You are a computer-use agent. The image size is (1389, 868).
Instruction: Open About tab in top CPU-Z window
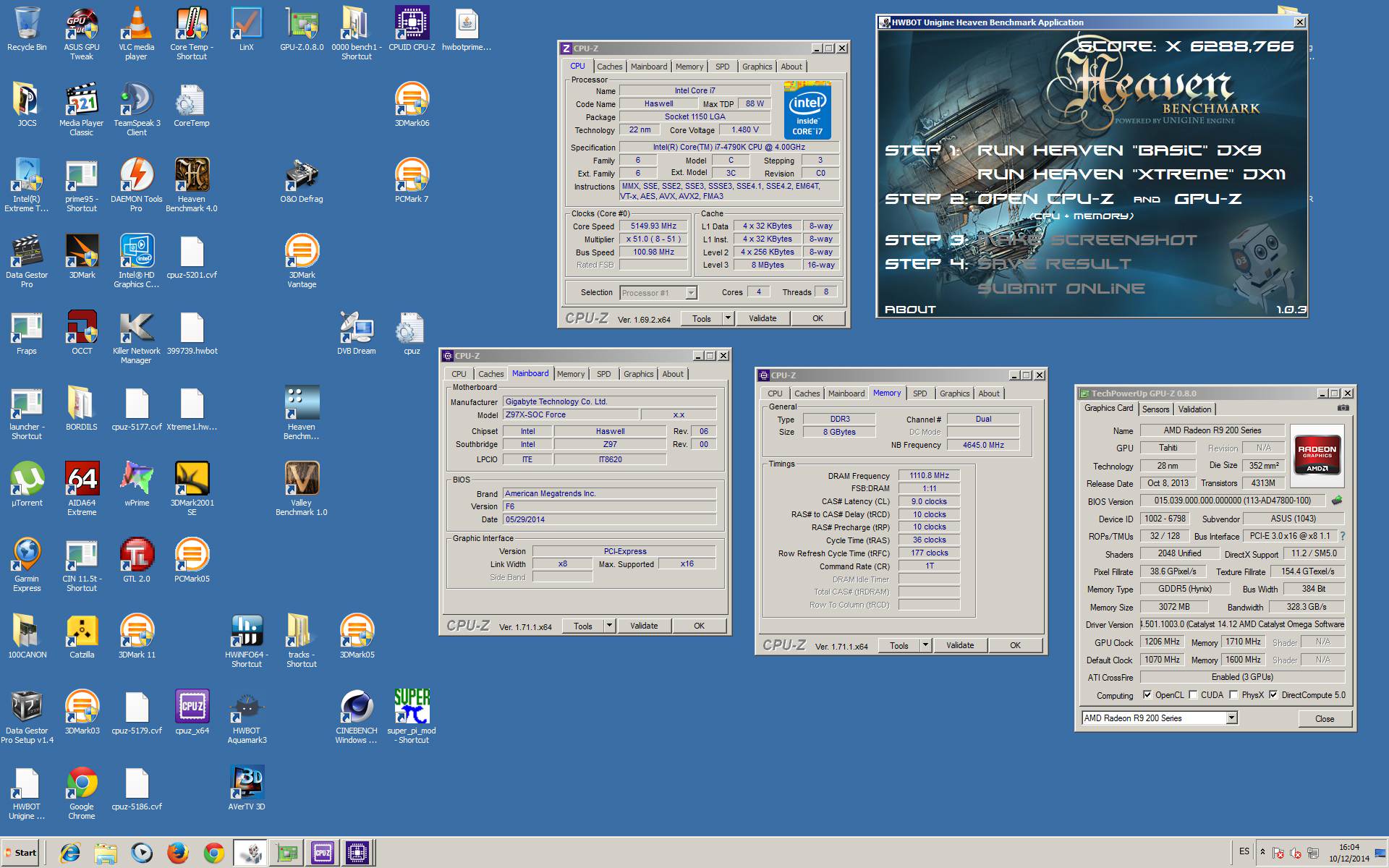tap(791, 67)
